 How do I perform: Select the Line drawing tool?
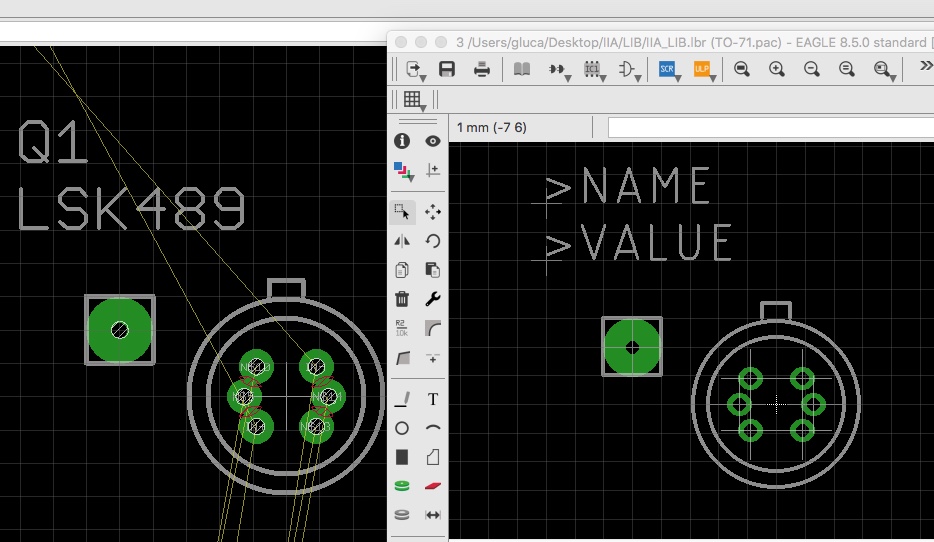(403, 399)
